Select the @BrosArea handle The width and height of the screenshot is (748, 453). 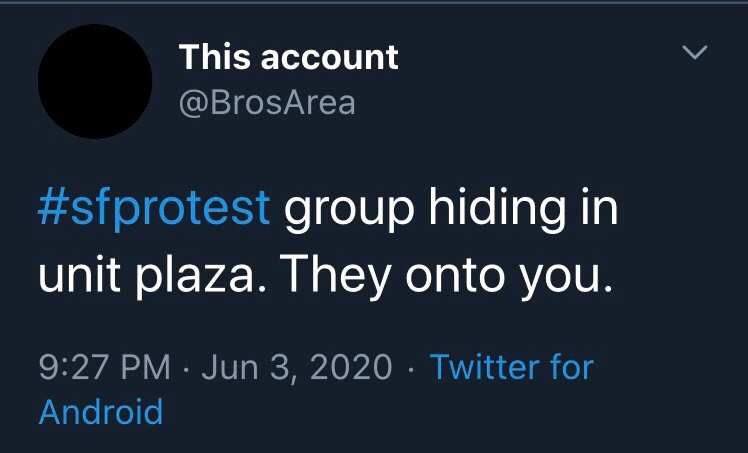coord(267,102)
